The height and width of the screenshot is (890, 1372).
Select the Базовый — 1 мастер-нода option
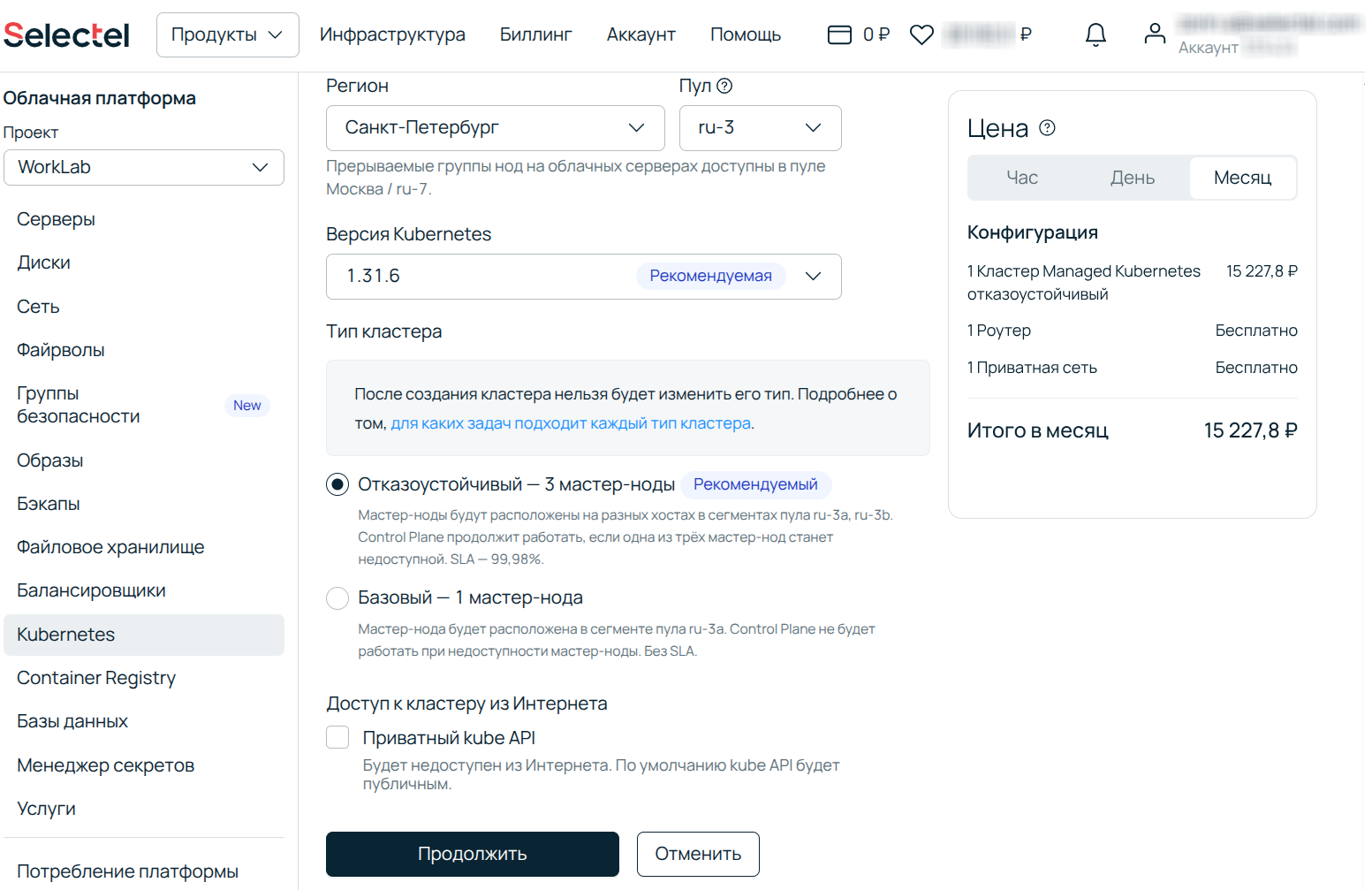coord(337,598)
